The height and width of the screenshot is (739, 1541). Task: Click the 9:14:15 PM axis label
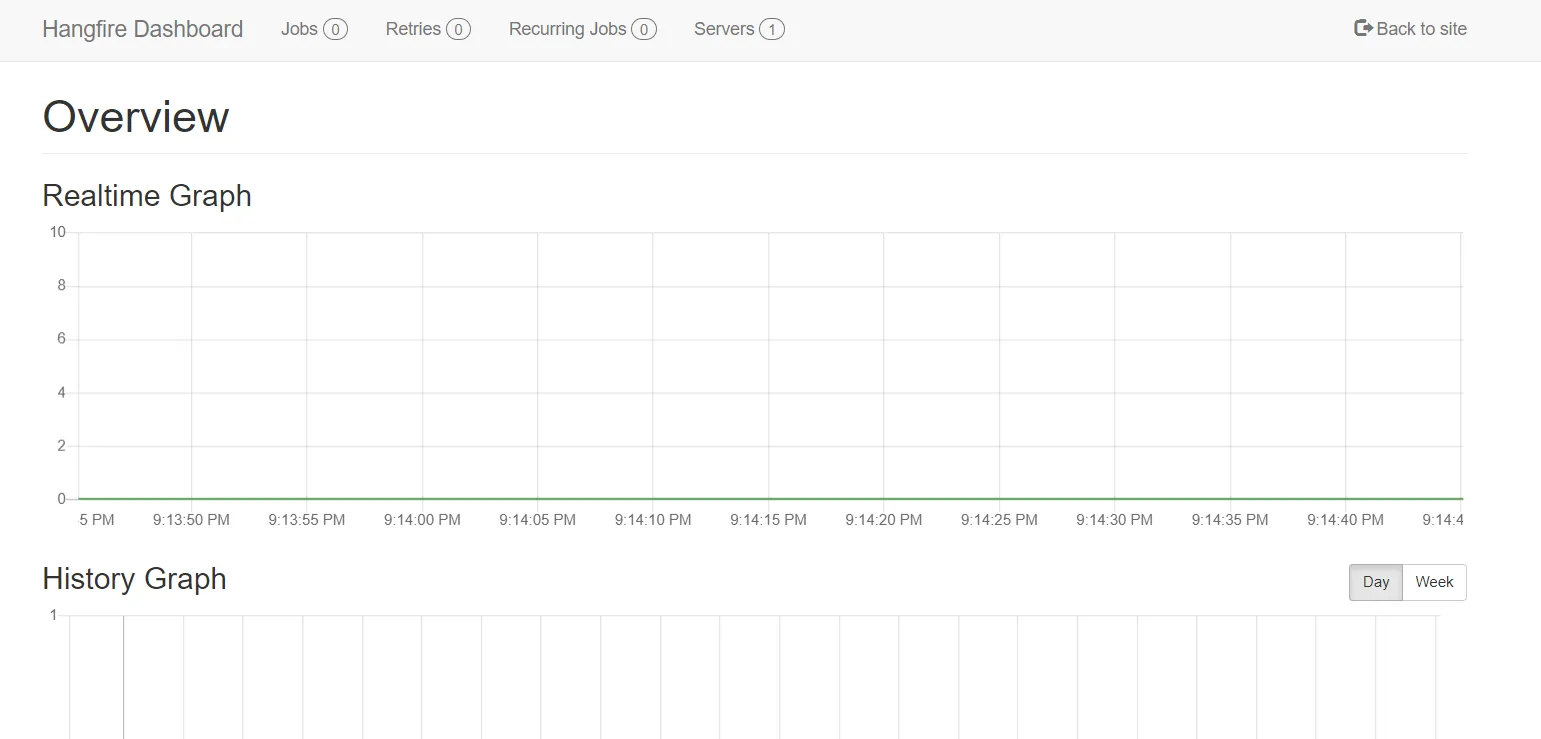(768, 520)
